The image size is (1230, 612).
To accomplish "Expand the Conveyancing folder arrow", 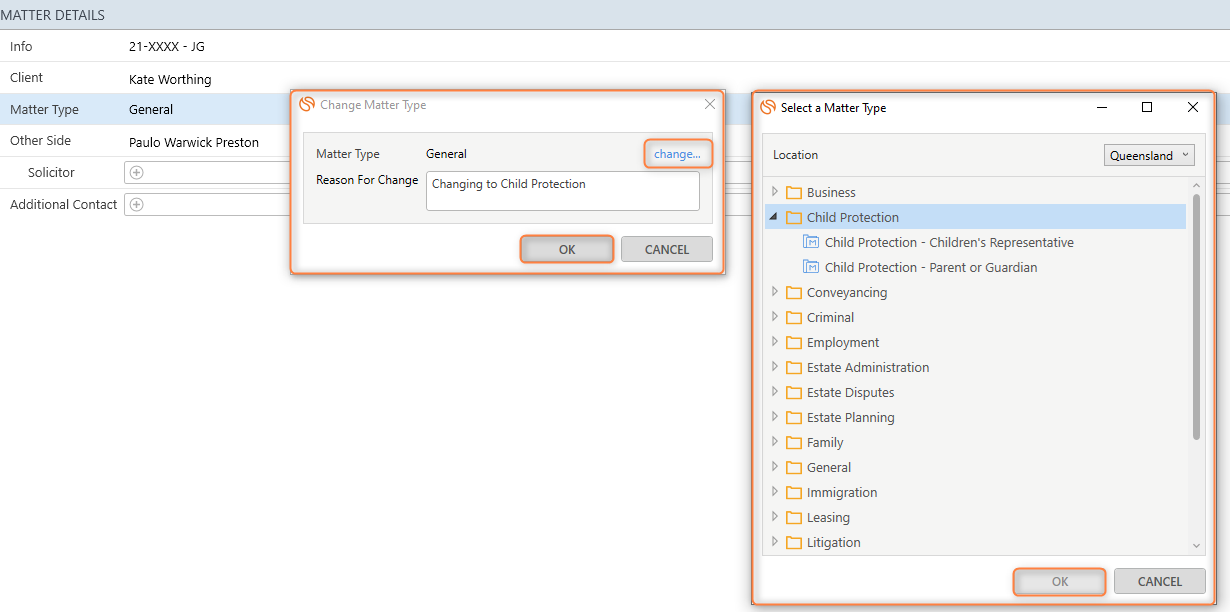I will 774,292.
